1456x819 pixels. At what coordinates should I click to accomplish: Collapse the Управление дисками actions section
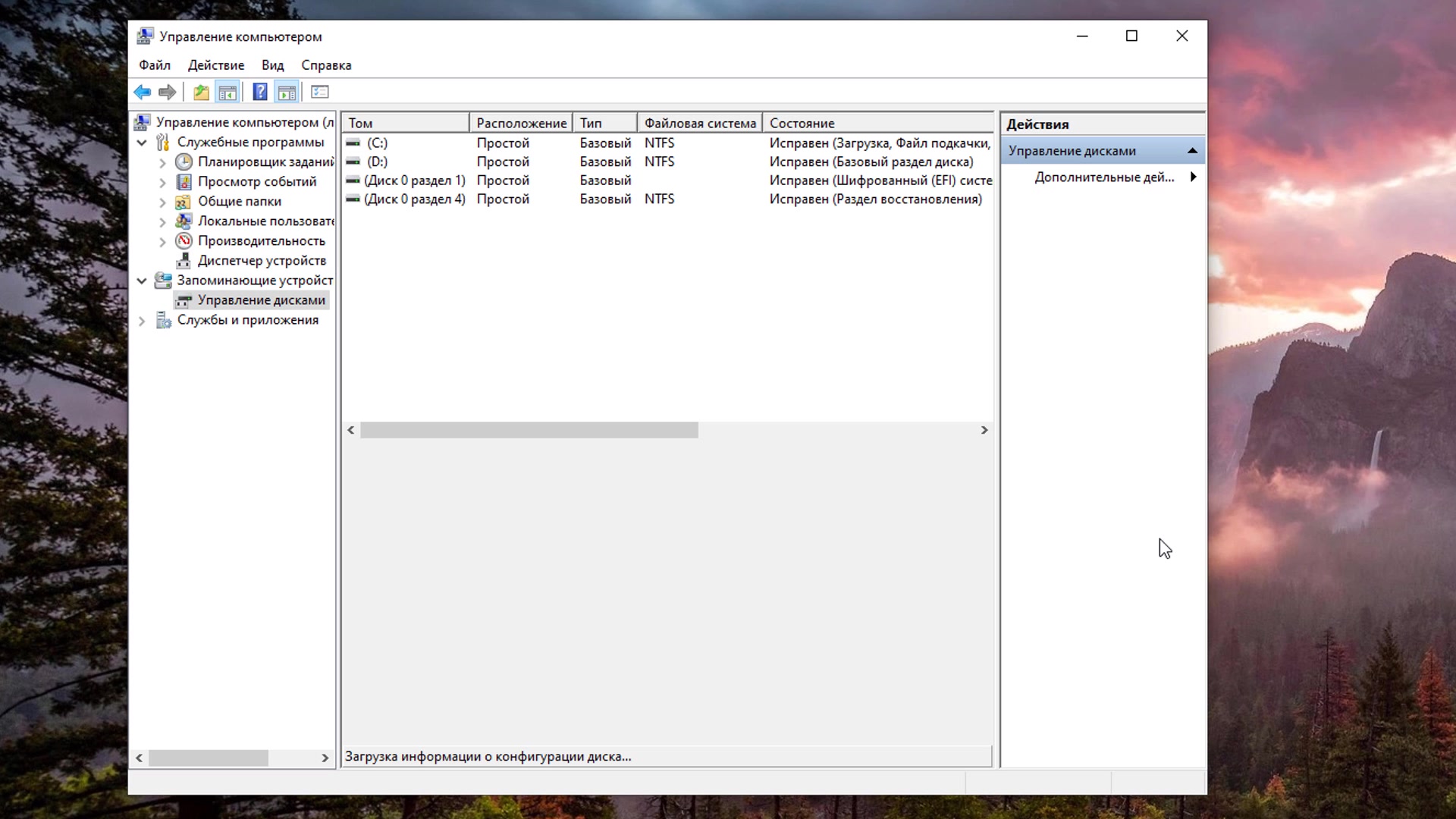point(1192,150)
